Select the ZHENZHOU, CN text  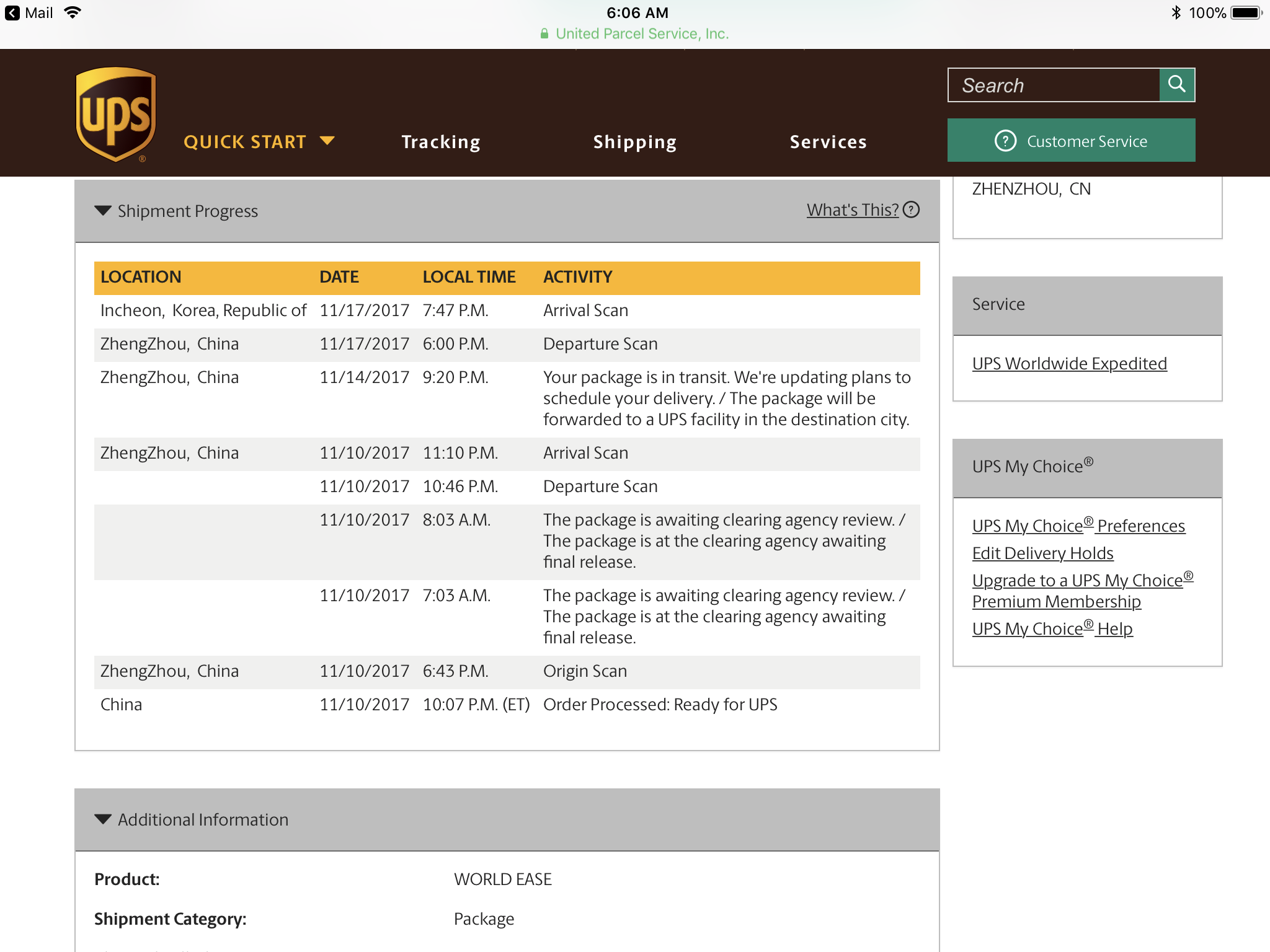[x=1031, y=189]
